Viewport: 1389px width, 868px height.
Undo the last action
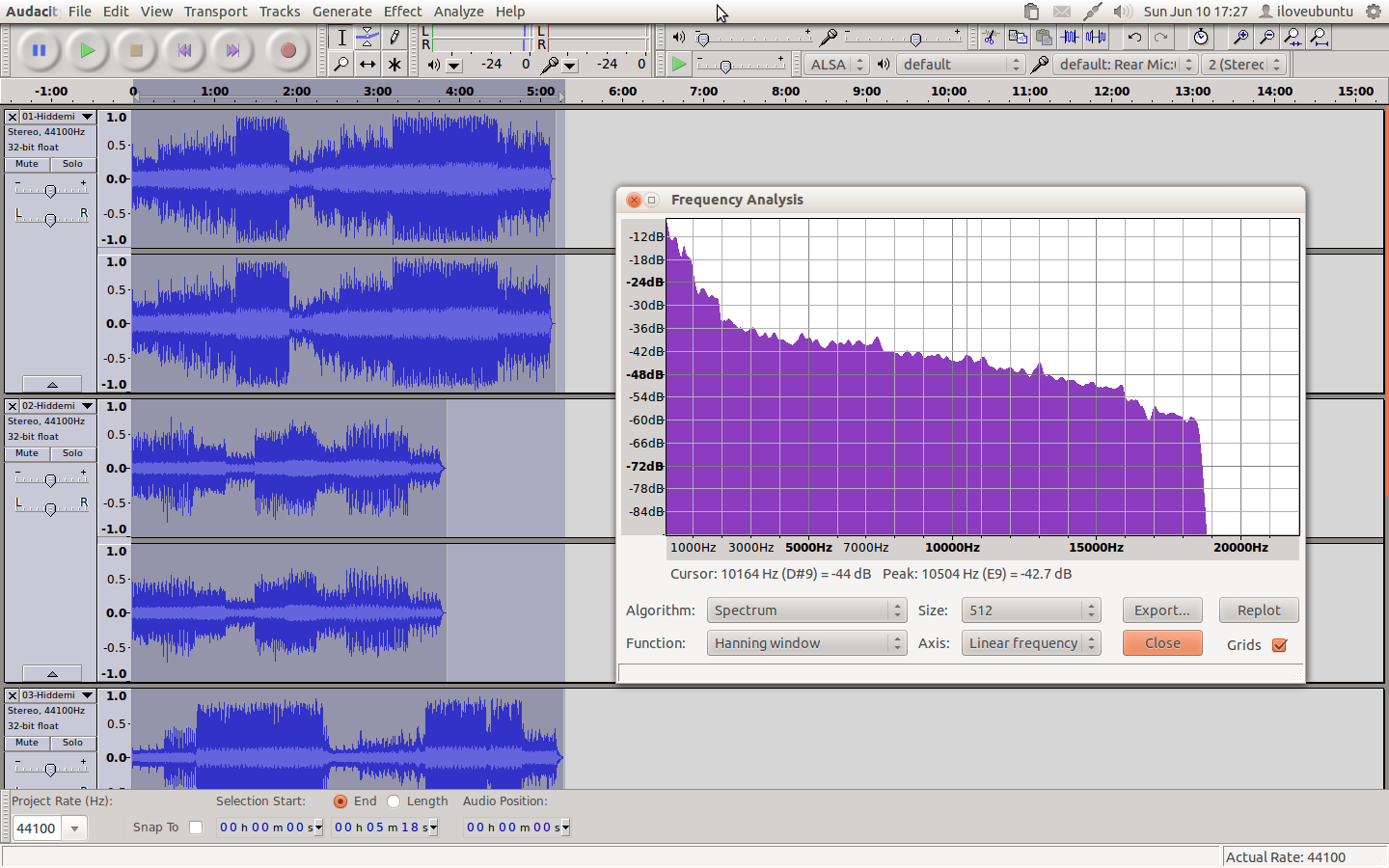click(x=1134, y=38)
